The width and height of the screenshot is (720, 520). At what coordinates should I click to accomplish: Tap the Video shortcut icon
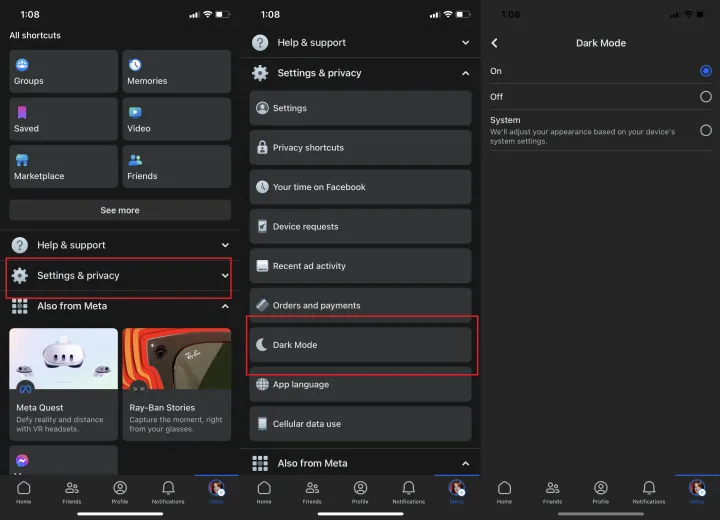(135, 113)
